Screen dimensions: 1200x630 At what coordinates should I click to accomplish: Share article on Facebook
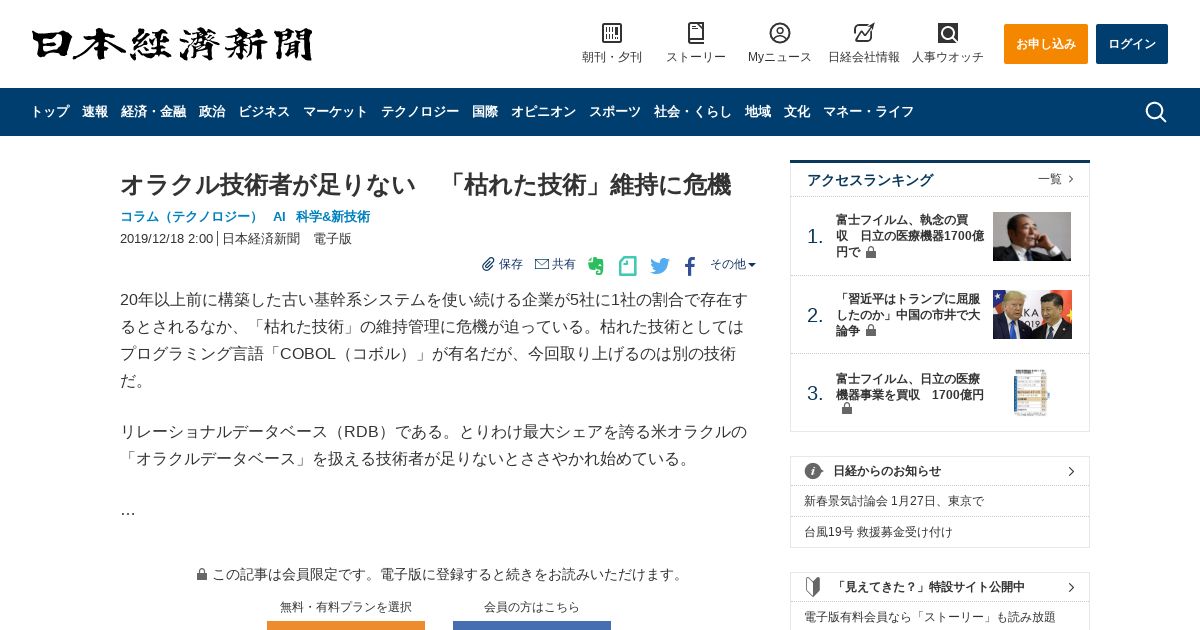tap(690, 266)
